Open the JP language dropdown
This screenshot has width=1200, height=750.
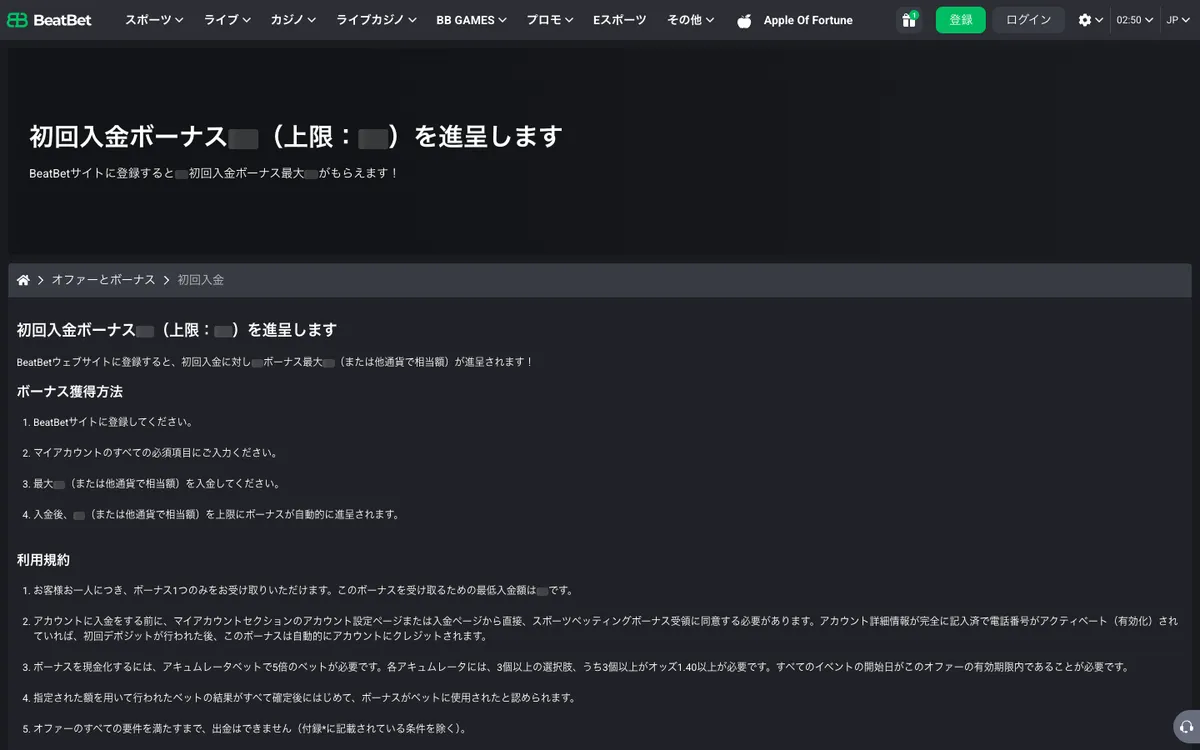tap(1178, 20)
